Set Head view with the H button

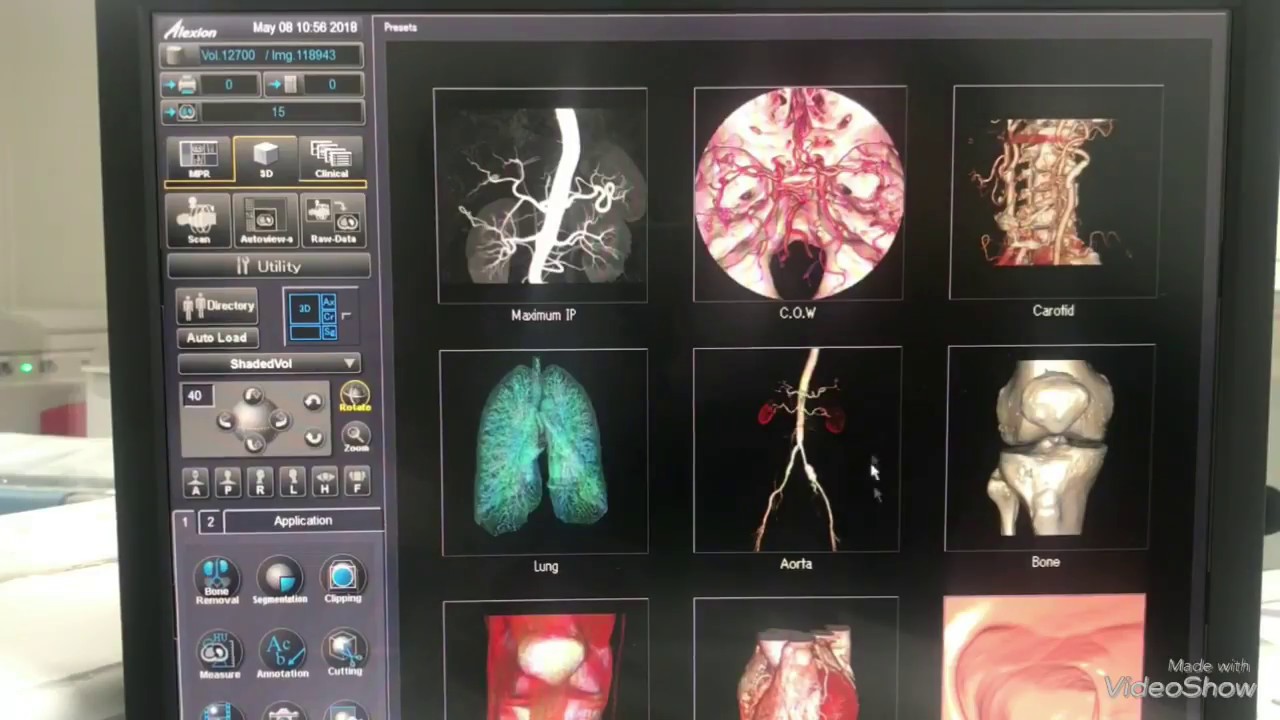point(324,482)
